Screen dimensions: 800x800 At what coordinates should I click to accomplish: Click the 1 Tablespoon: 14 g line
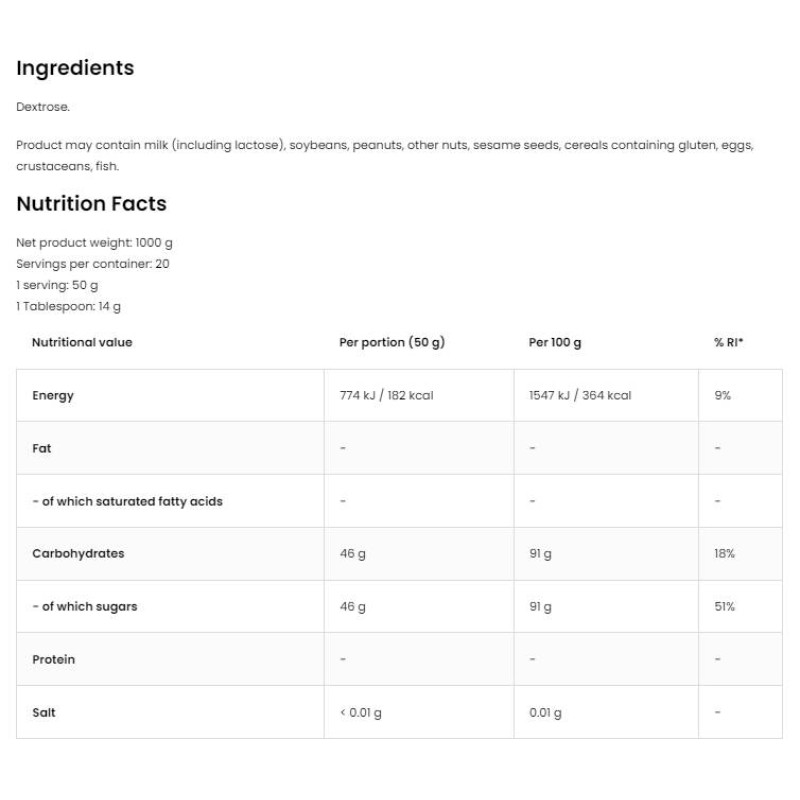[x=68, y=306]
